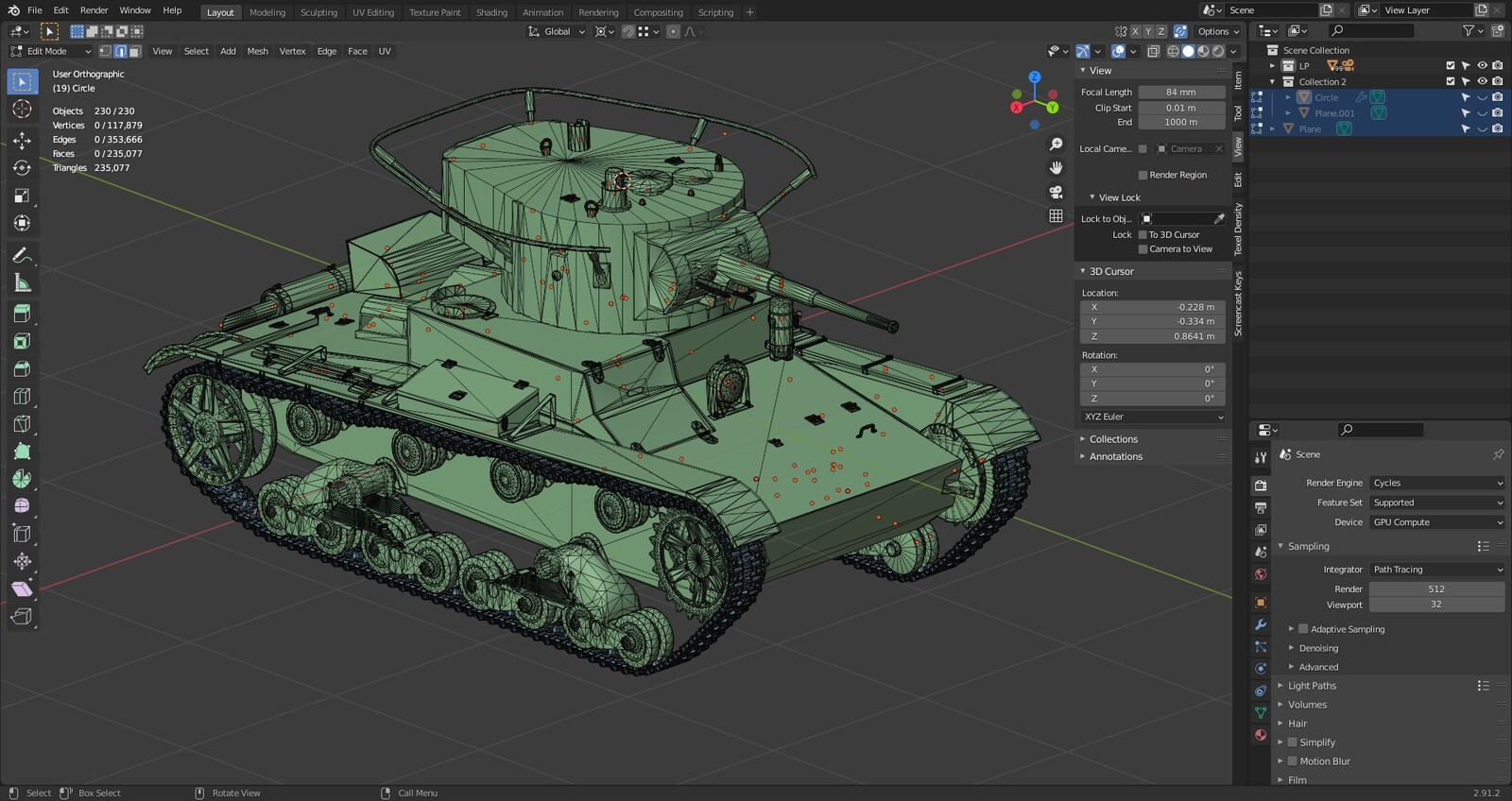Select the Move tool in left toolbar

pos(22,140)
